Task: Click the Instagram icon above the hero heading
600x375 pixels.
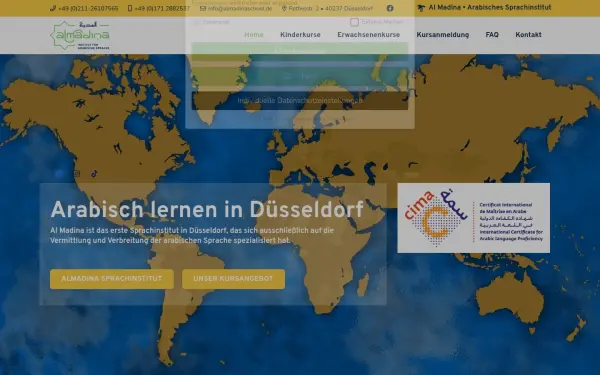Action: pos(77,174)
